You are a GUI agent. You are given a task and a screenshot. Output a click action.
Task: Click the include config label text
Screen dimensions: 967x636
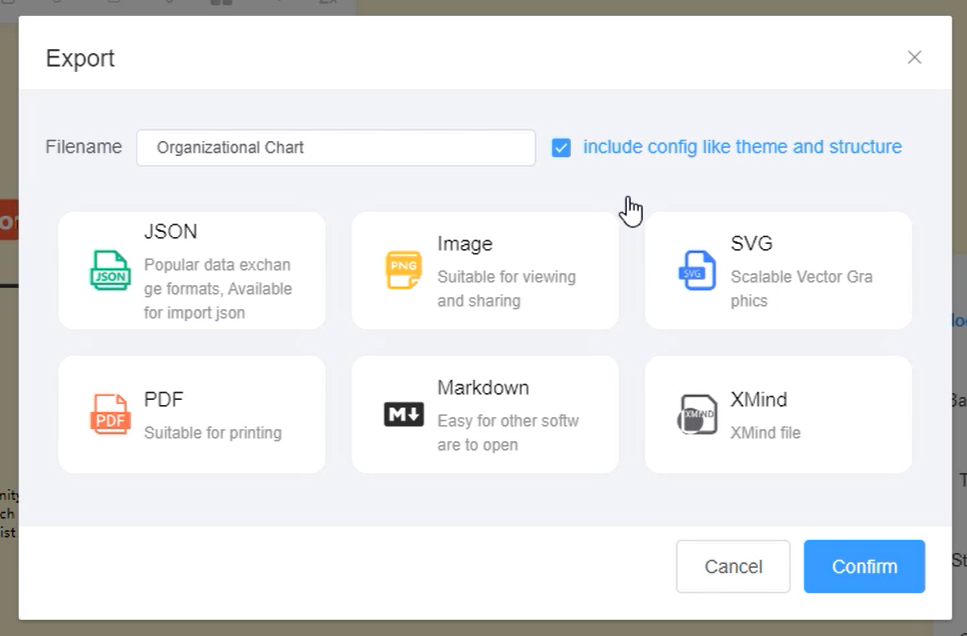pos(742,147)
